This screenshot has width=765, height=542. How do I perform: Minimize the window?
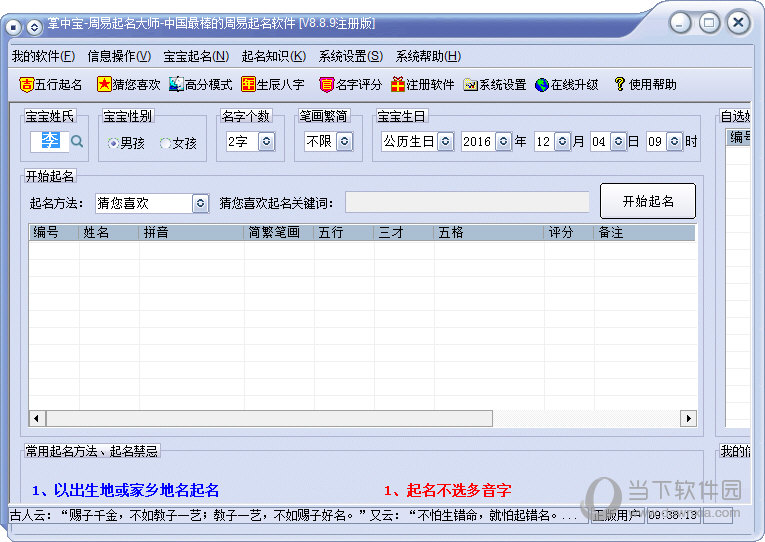(x=680, y=23)
